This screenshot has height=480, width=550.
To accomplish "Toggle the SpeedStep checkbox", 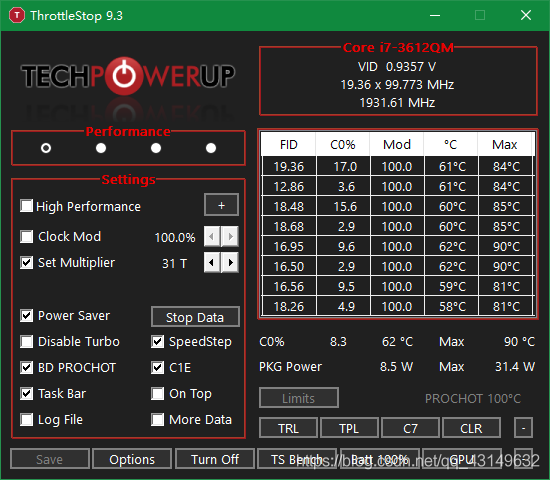I will (x=157, y=341).
